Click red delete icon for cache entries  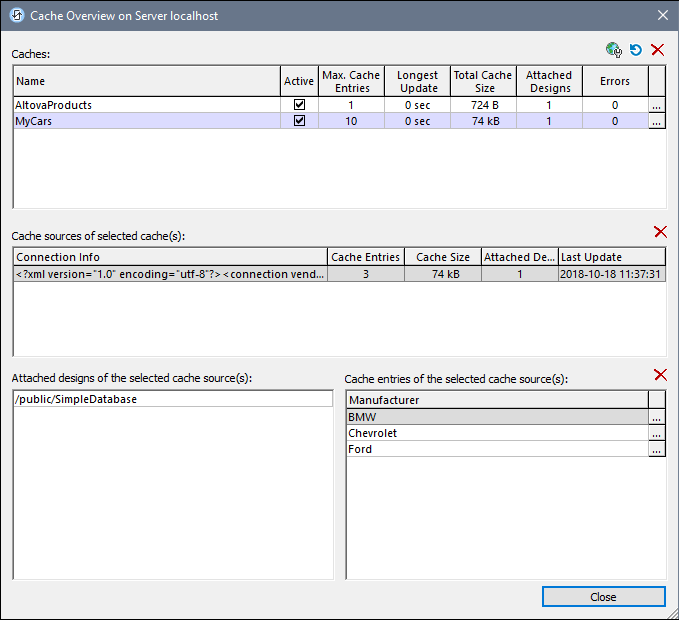point(659,375)
